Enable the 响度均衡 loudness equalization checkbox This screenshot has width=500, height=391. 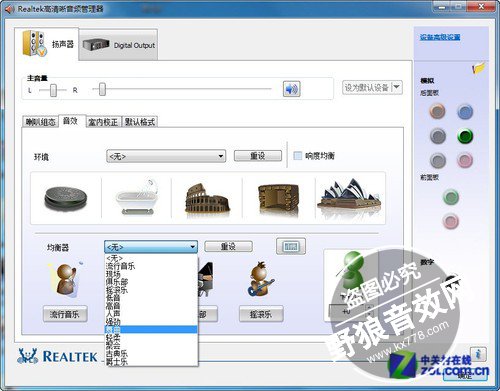tap(297, 156)
